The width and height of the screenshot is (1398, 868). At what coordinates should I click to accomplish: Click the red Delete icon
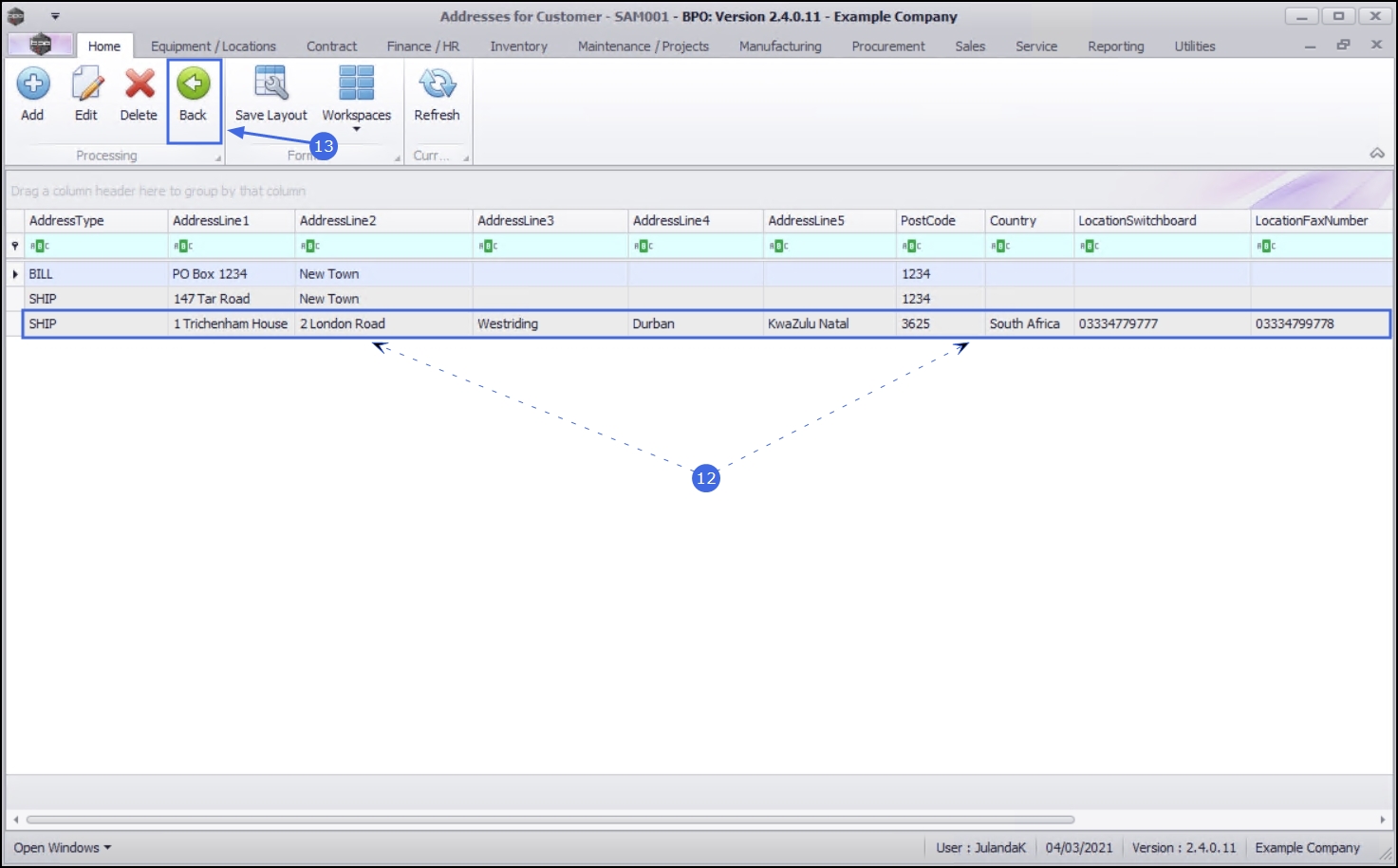point(140,84)
